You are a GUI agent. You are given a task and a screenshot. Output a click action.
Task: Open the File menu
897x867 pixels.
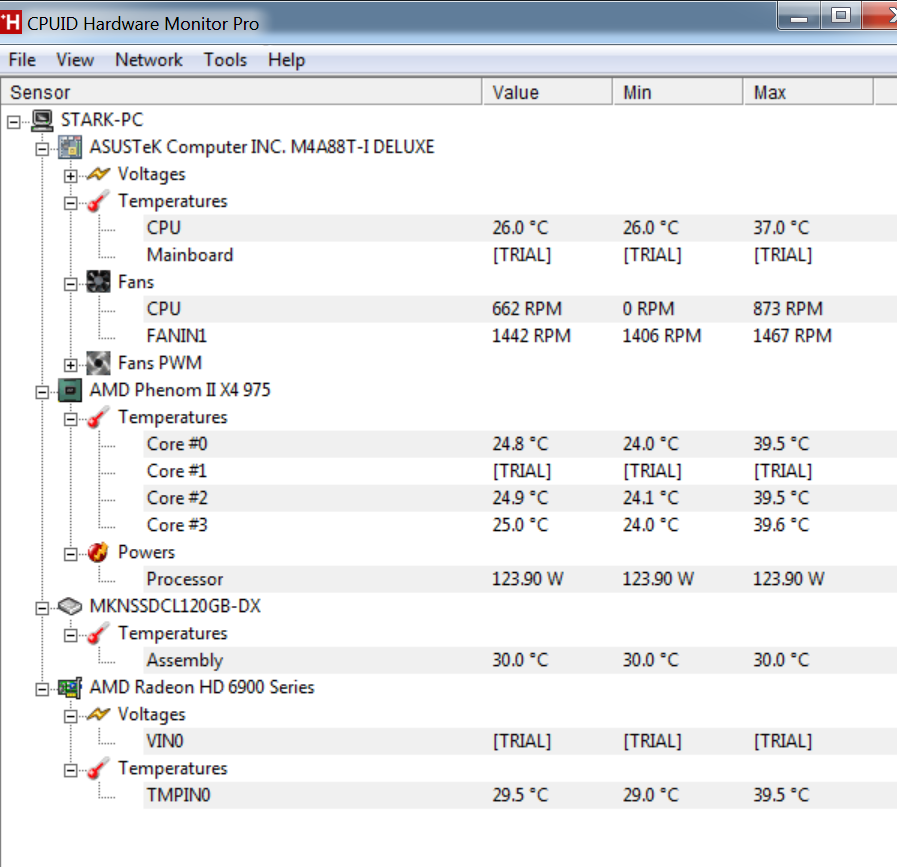pos(22,60)
